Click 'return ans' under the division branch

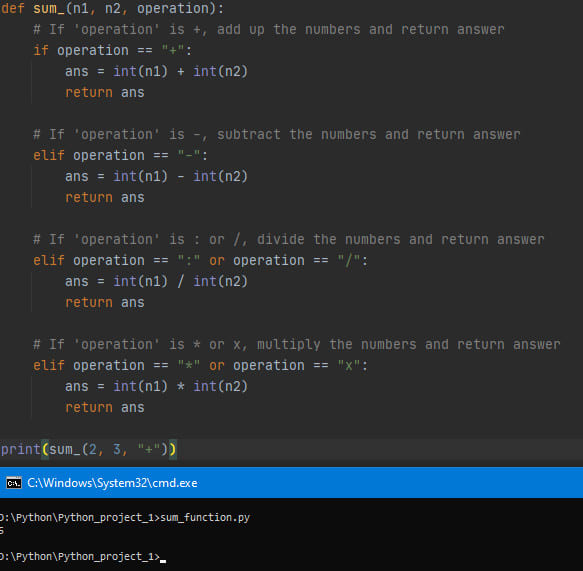click(104, 303)
